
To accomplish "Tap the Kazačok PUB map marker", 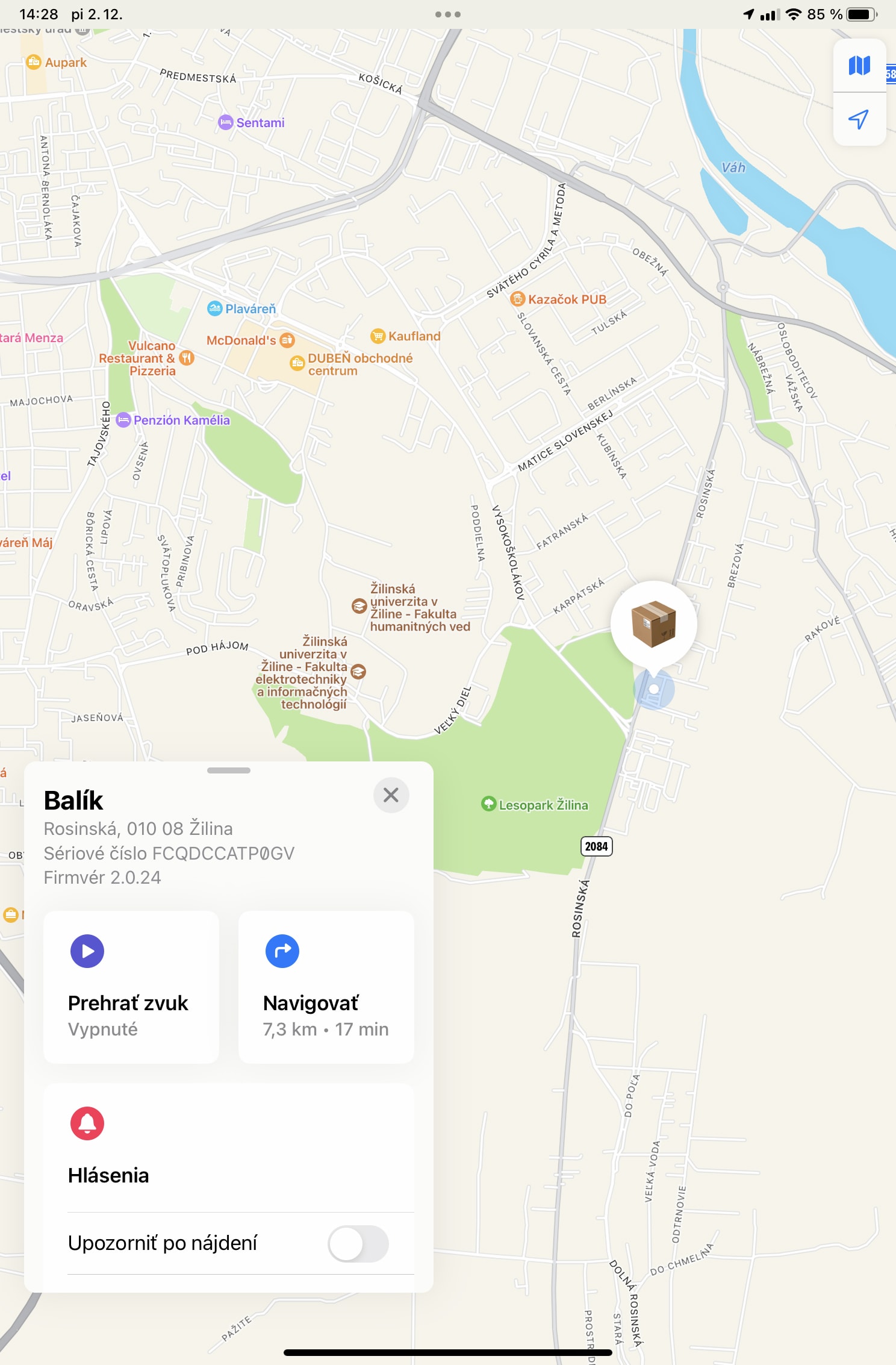I will click(517, 299).
